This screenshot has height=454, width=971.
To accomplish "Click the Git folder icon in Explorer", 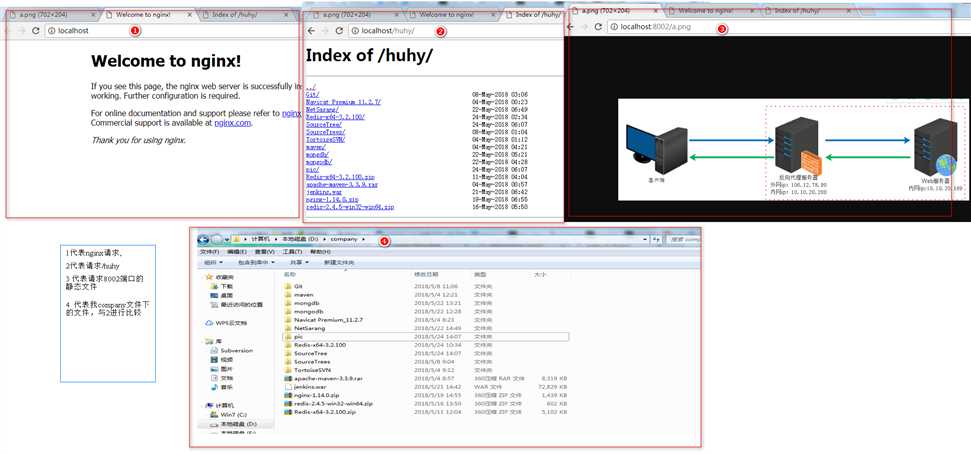I will click(288, 287).
